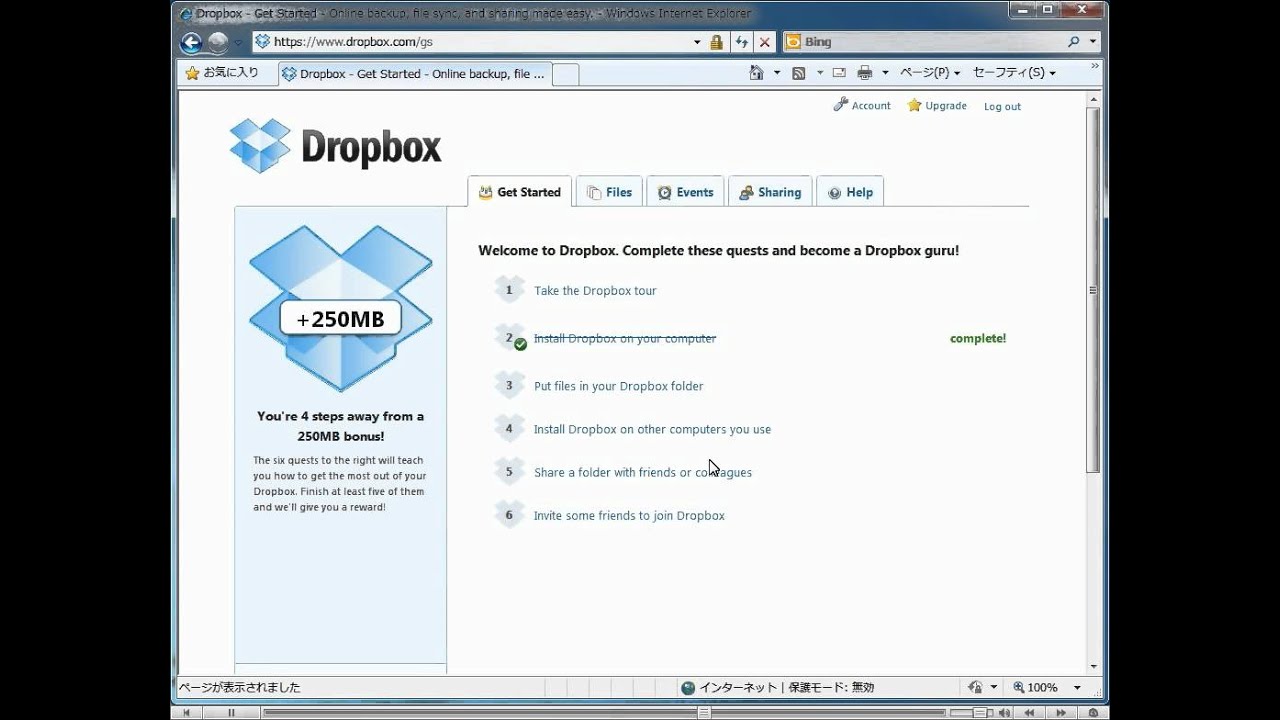
Task: Click the Print printer icon
Action: pyautogui.click(x=865, y=73)
